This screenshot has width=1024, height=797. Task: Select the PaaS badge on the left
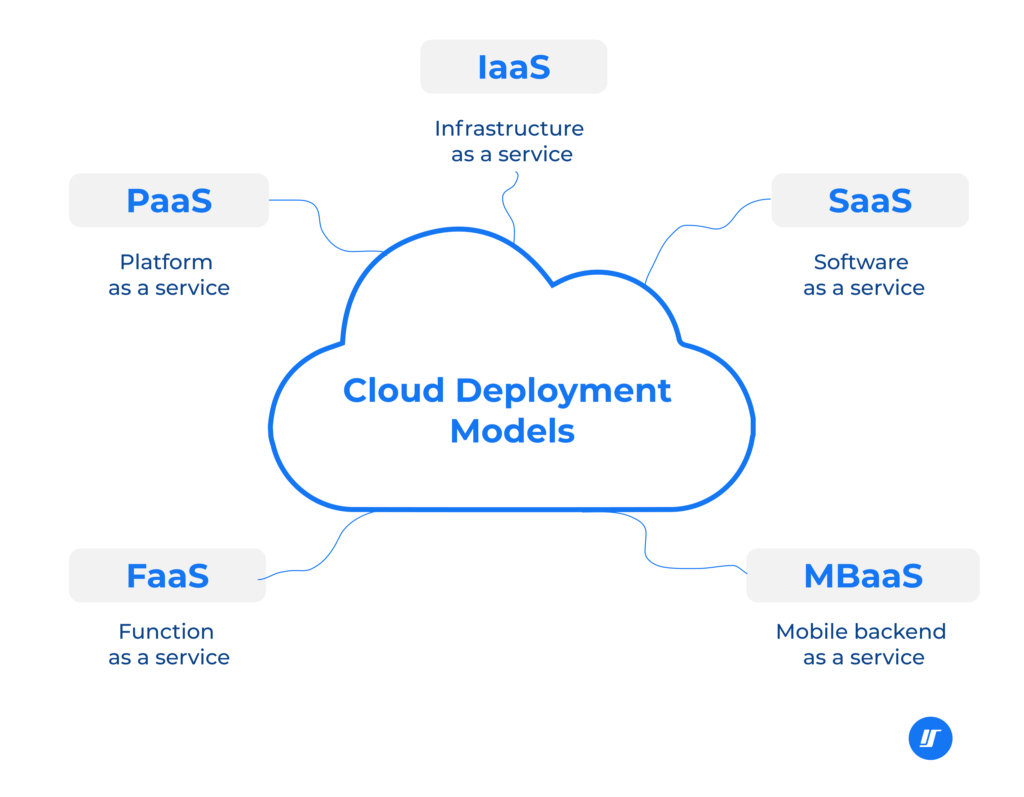[168, 200]
